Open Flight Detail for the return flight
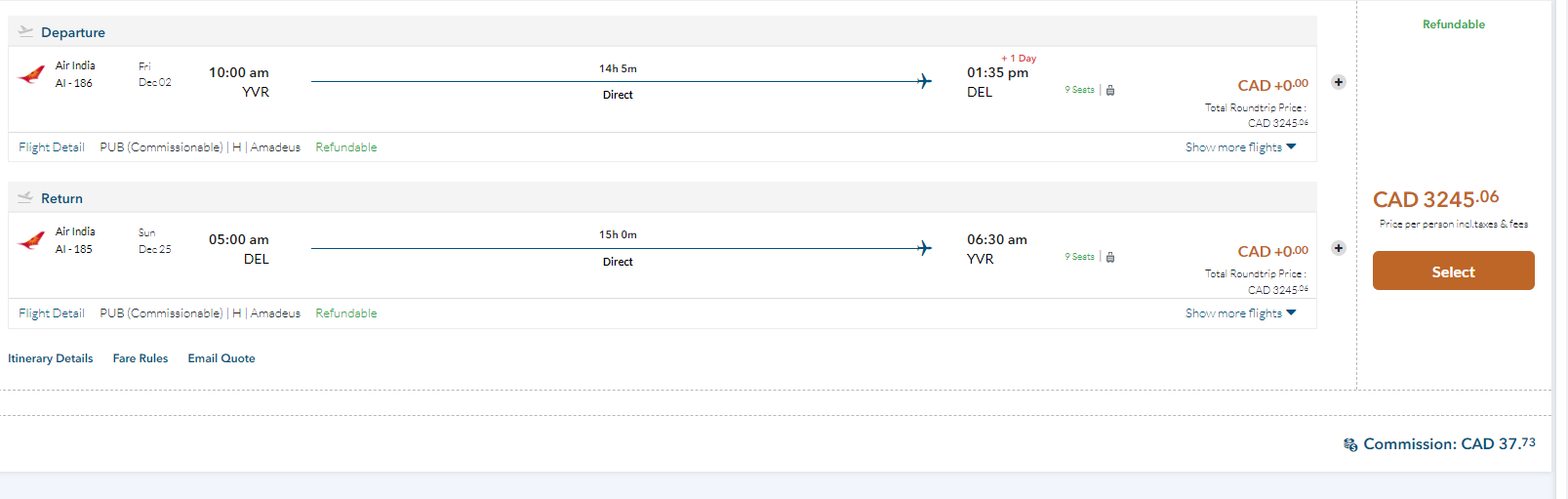The height and width of the screenshot is (499, 1568). click(52, 313)
